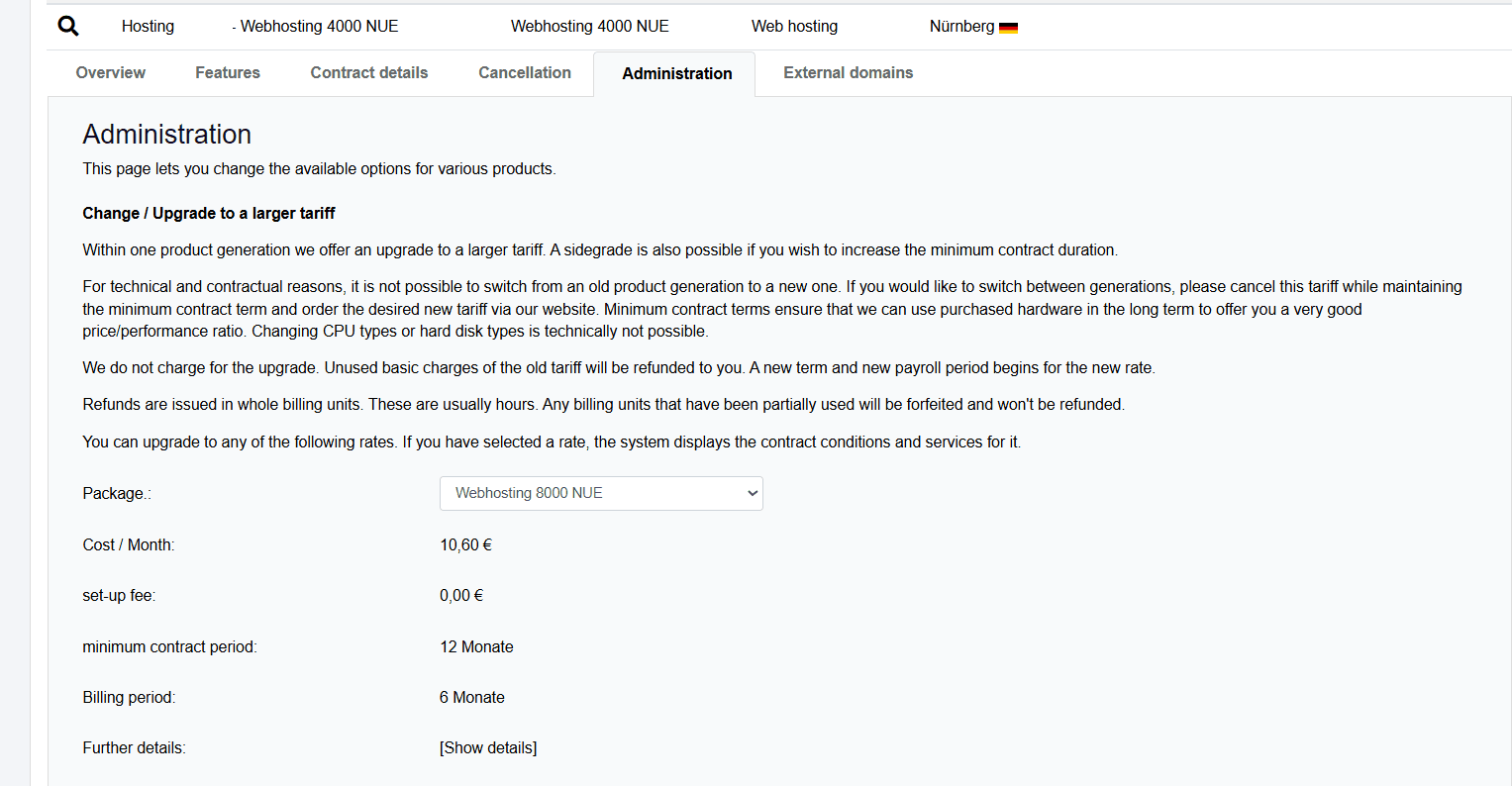Click the 0,00 € set-up fee value
The height and width of the screenshot is (786, 1512).
click(461, 595)
